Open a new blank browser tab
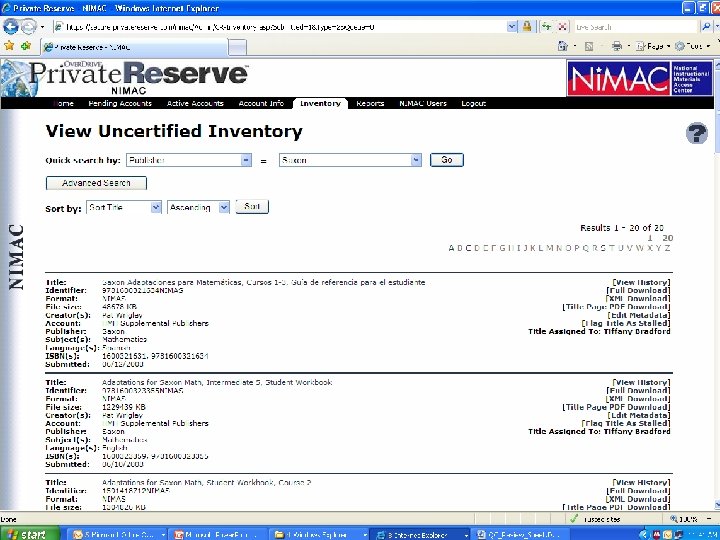 click(x=237, y=47)
